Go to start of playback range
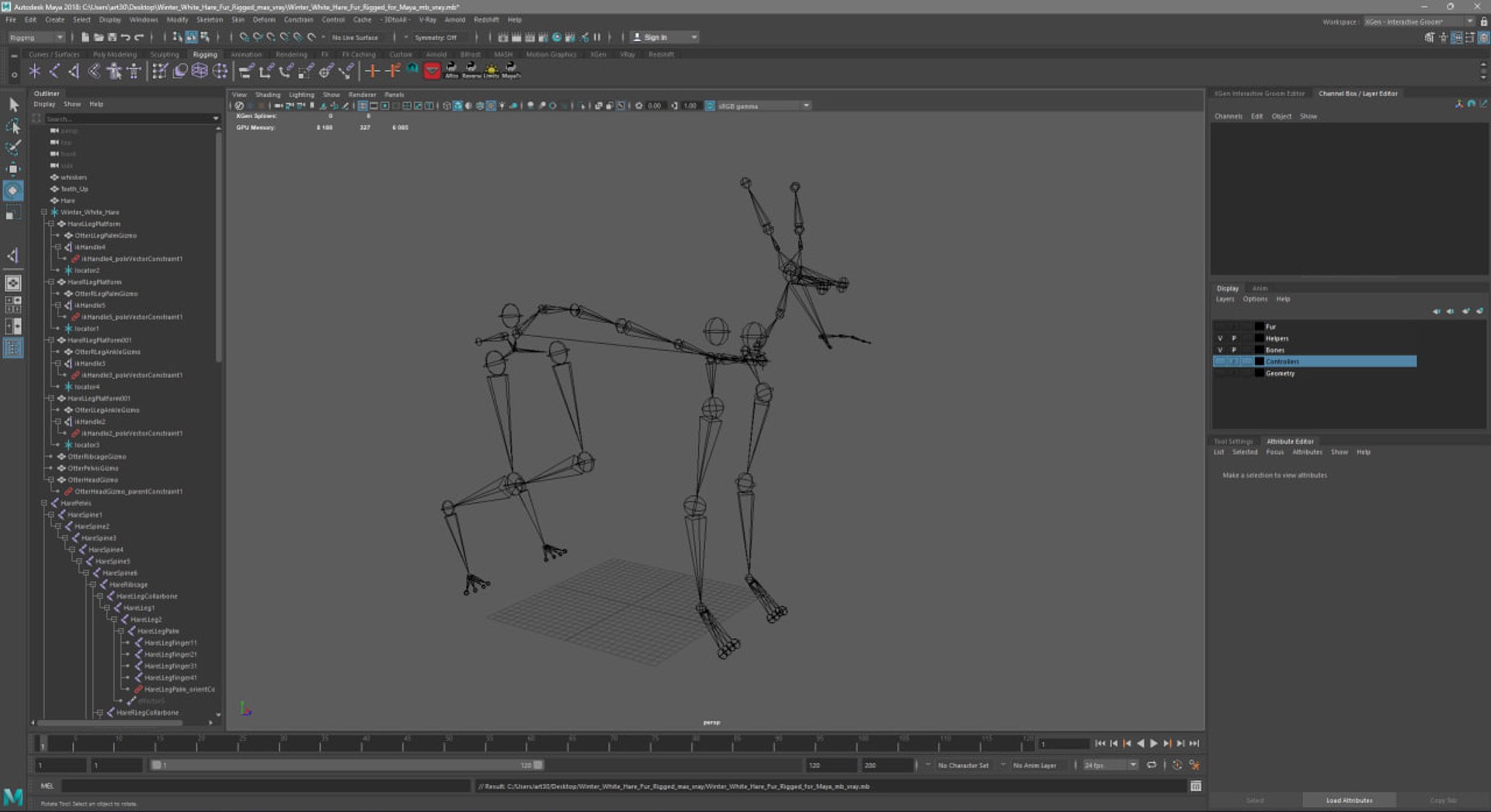1491x812 pixels. (1100, 744)
